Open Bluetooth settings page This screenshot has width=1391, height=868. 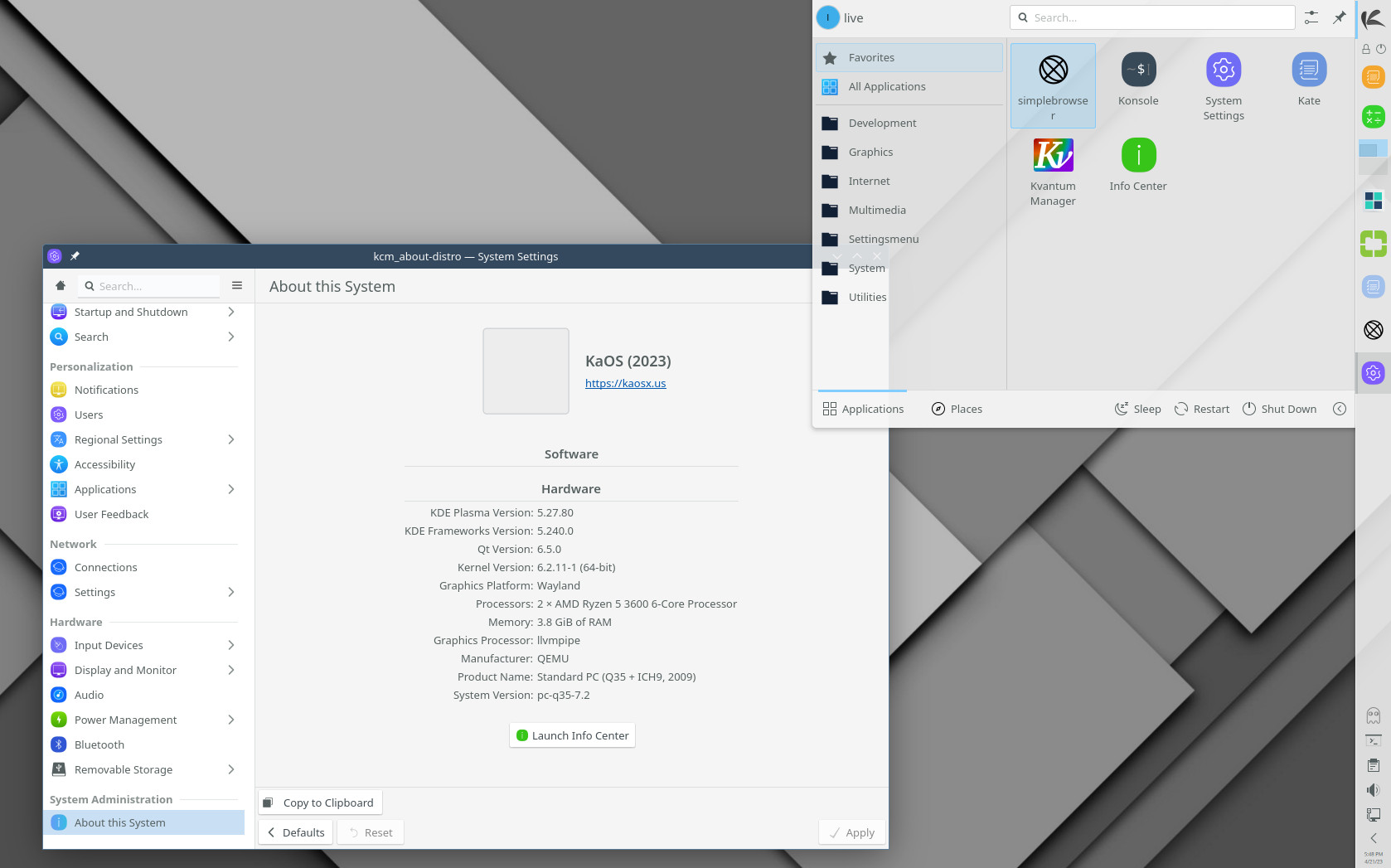(x=143, y=745)
